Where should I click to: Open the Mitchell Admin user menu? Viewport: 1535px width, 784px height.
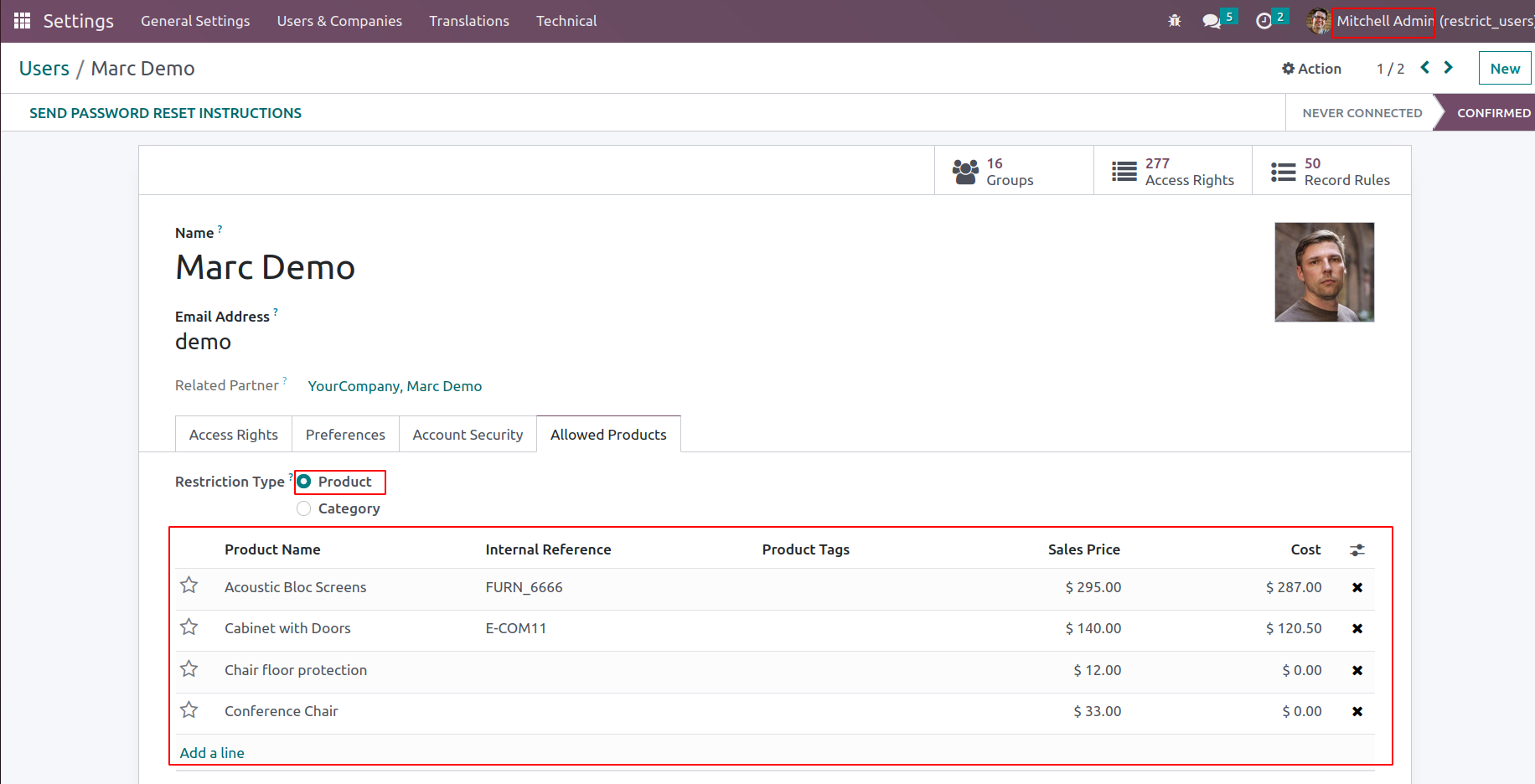pyautogui.click(x=1383, y=21)
